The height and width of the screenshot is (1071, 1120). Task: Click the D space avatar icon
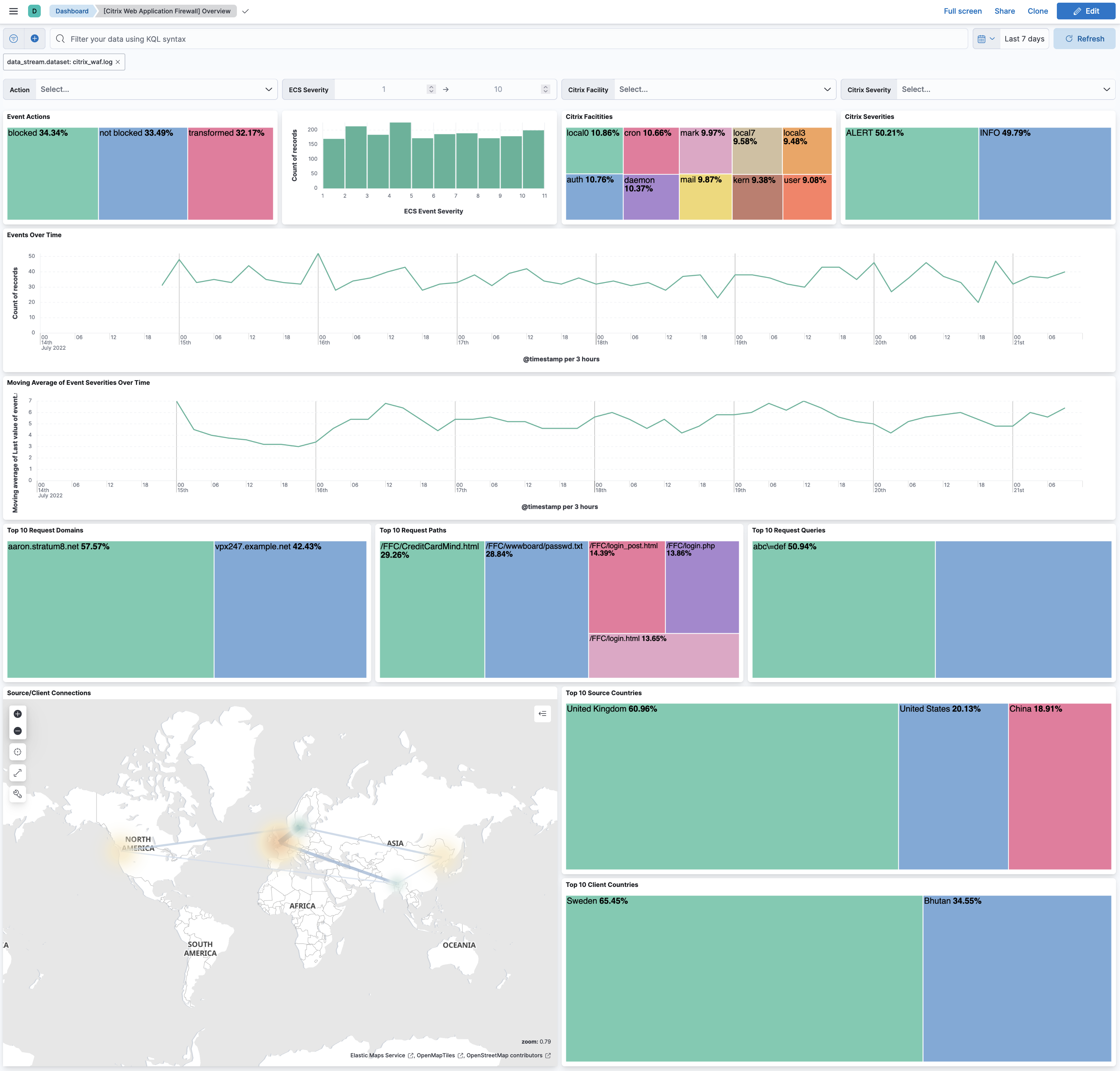tap(34, 11)
